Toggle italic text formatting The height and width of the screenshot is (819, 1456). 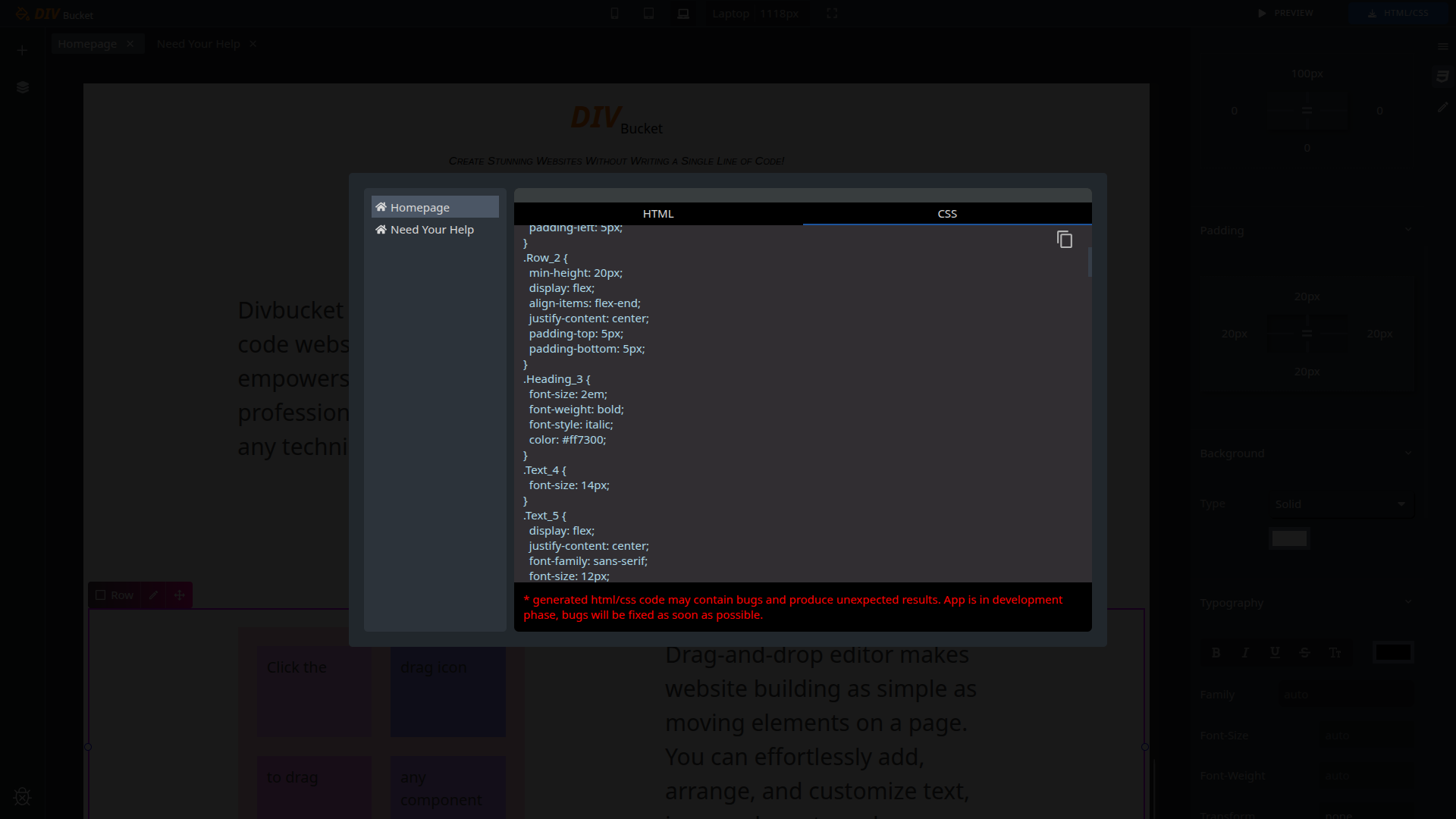point(1245,653)
